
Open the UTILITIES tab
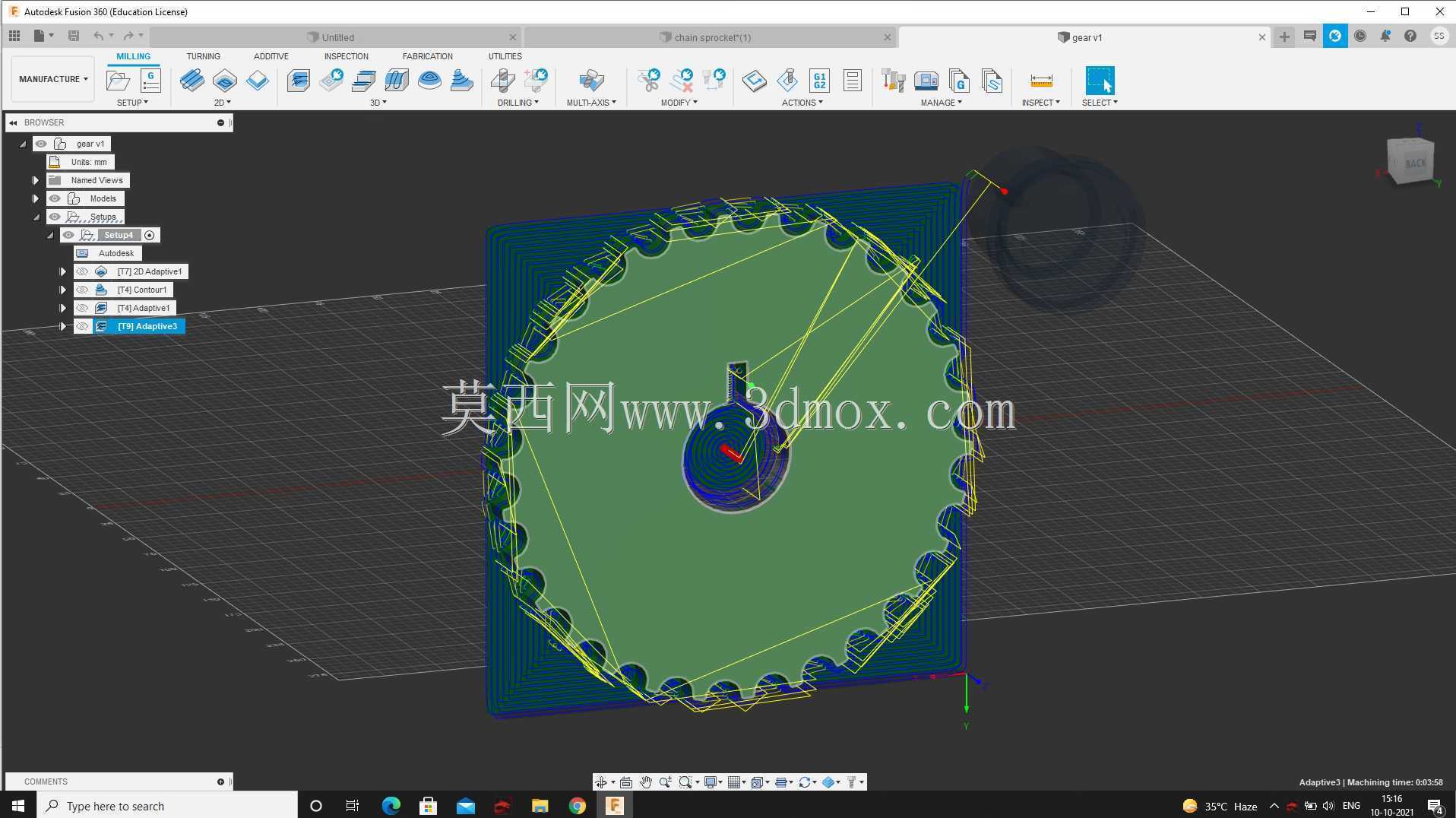(505, 56)
